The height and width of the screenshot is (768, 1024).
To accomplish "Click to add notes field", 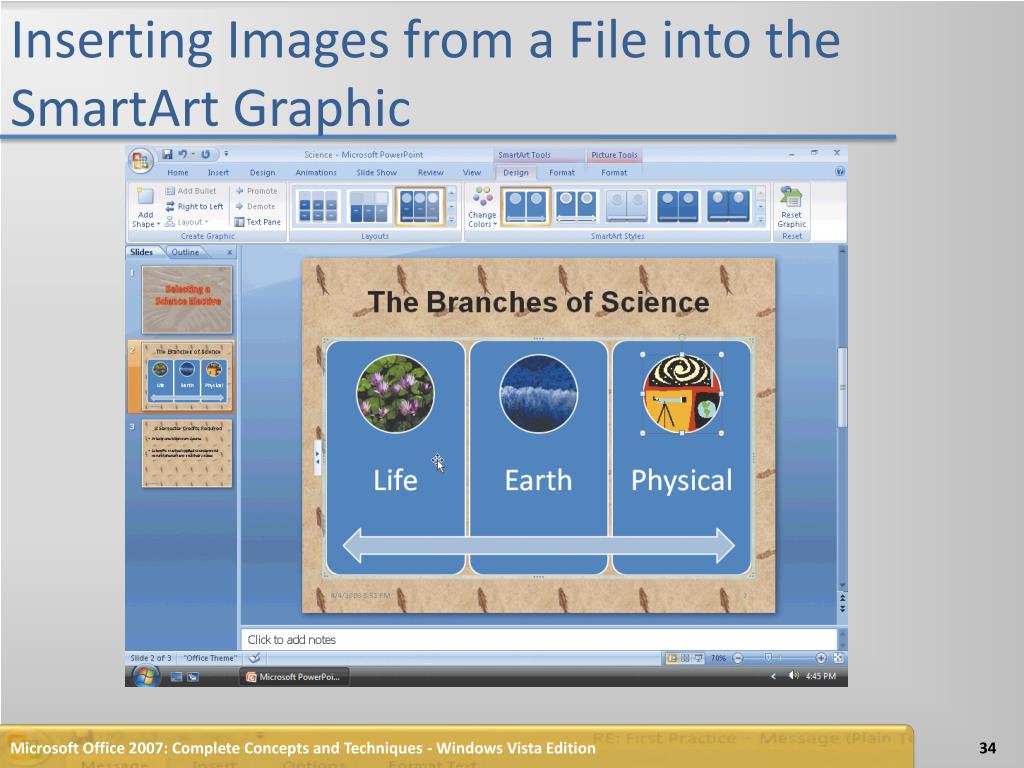I will click(539, 639).
